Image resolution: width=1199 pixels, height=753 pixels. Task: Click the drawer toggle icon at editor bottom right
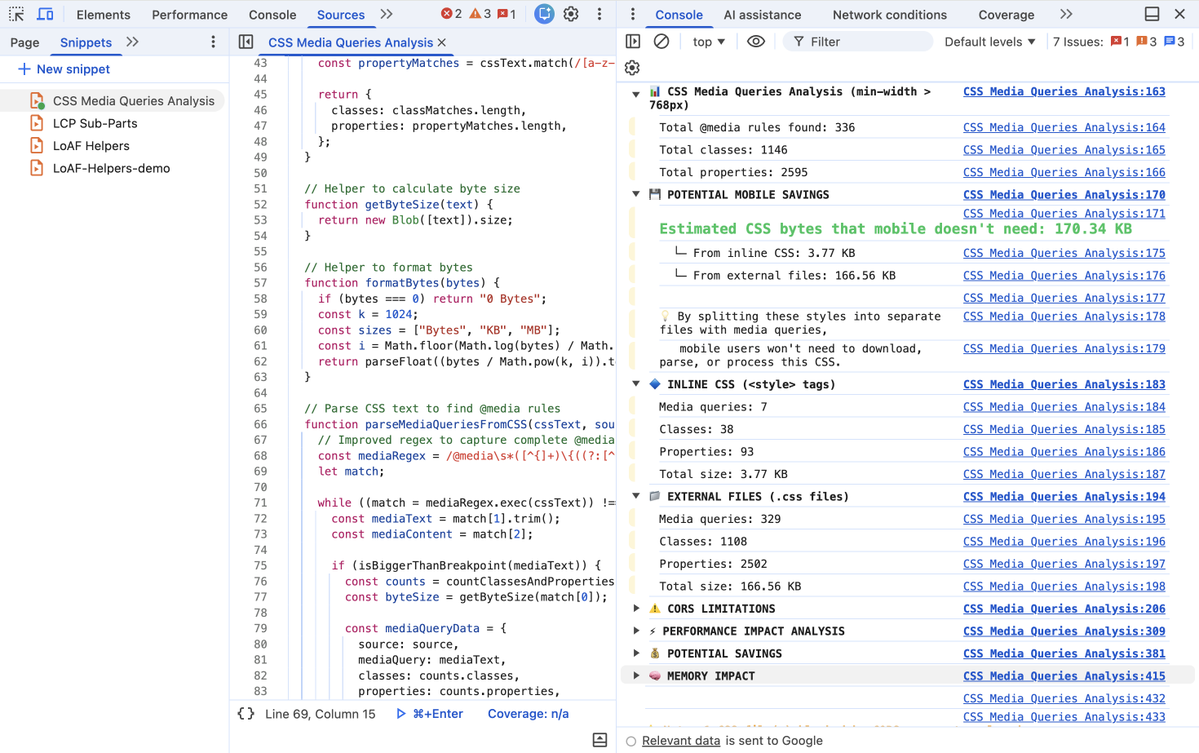click(x=600, y=740)
